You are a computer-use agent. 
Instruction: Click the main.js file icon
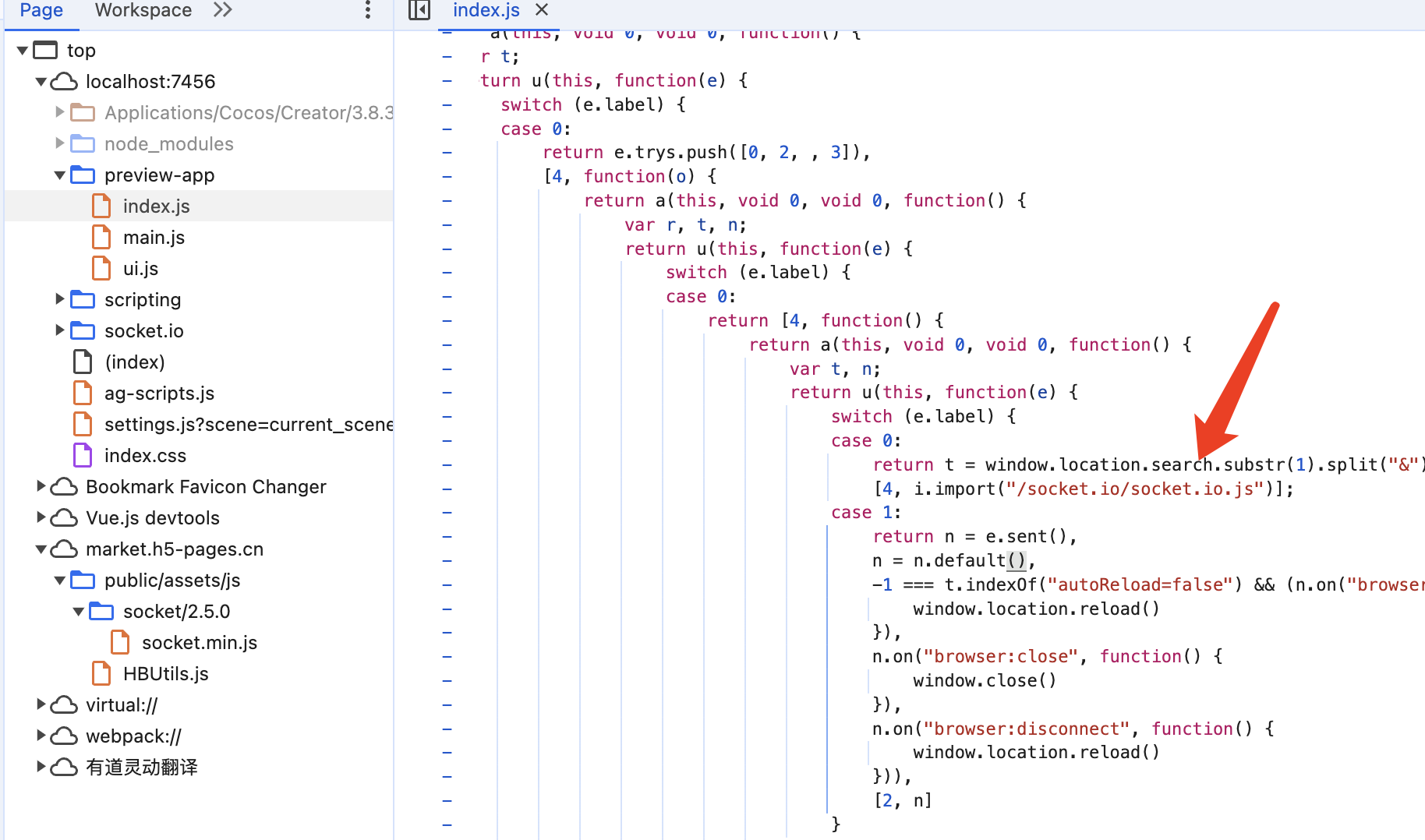[101, 237]
